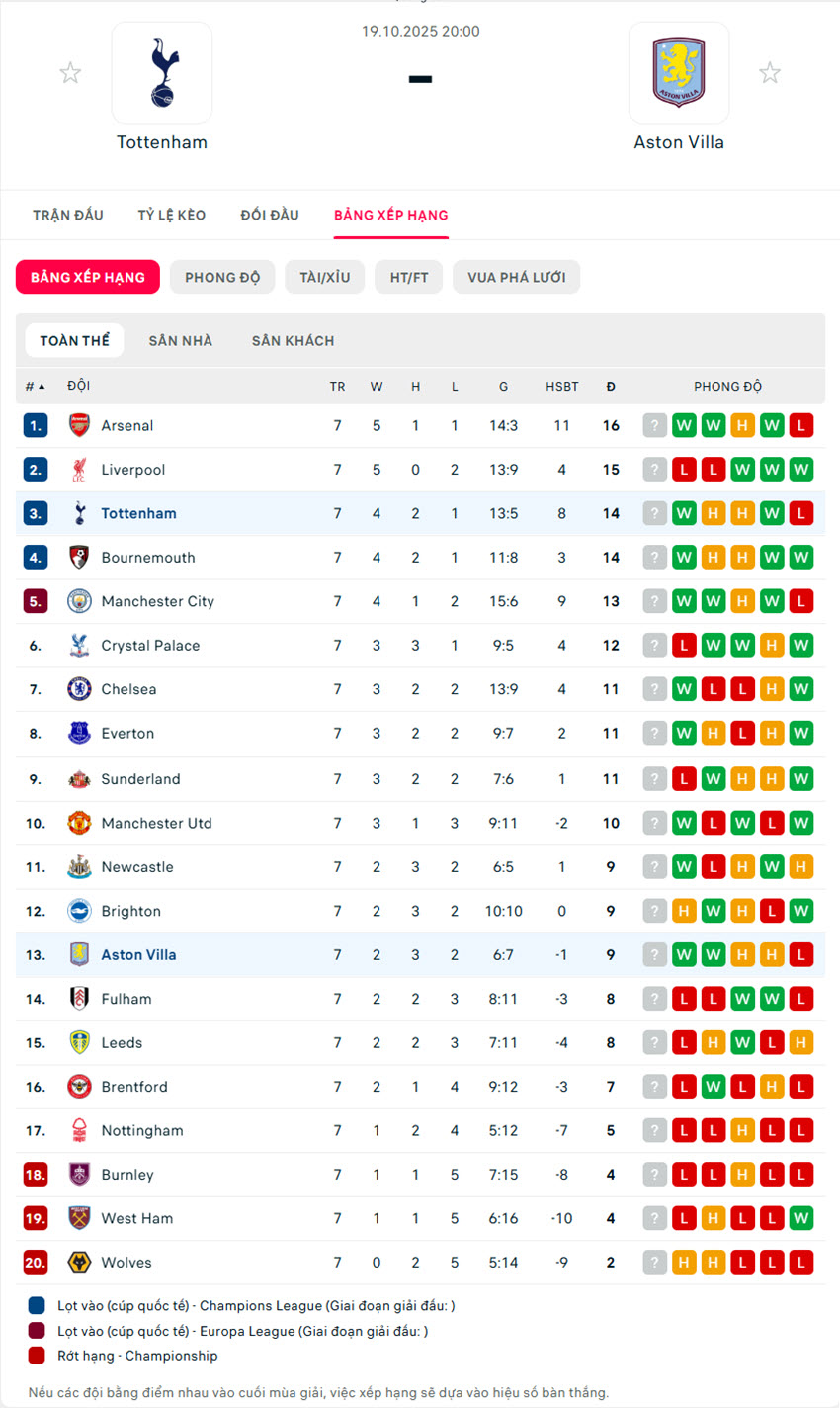Click Arsenal's club logo in the table
Image resolution: width=840 pixels, height=1408 pixels.
[79, 426]
